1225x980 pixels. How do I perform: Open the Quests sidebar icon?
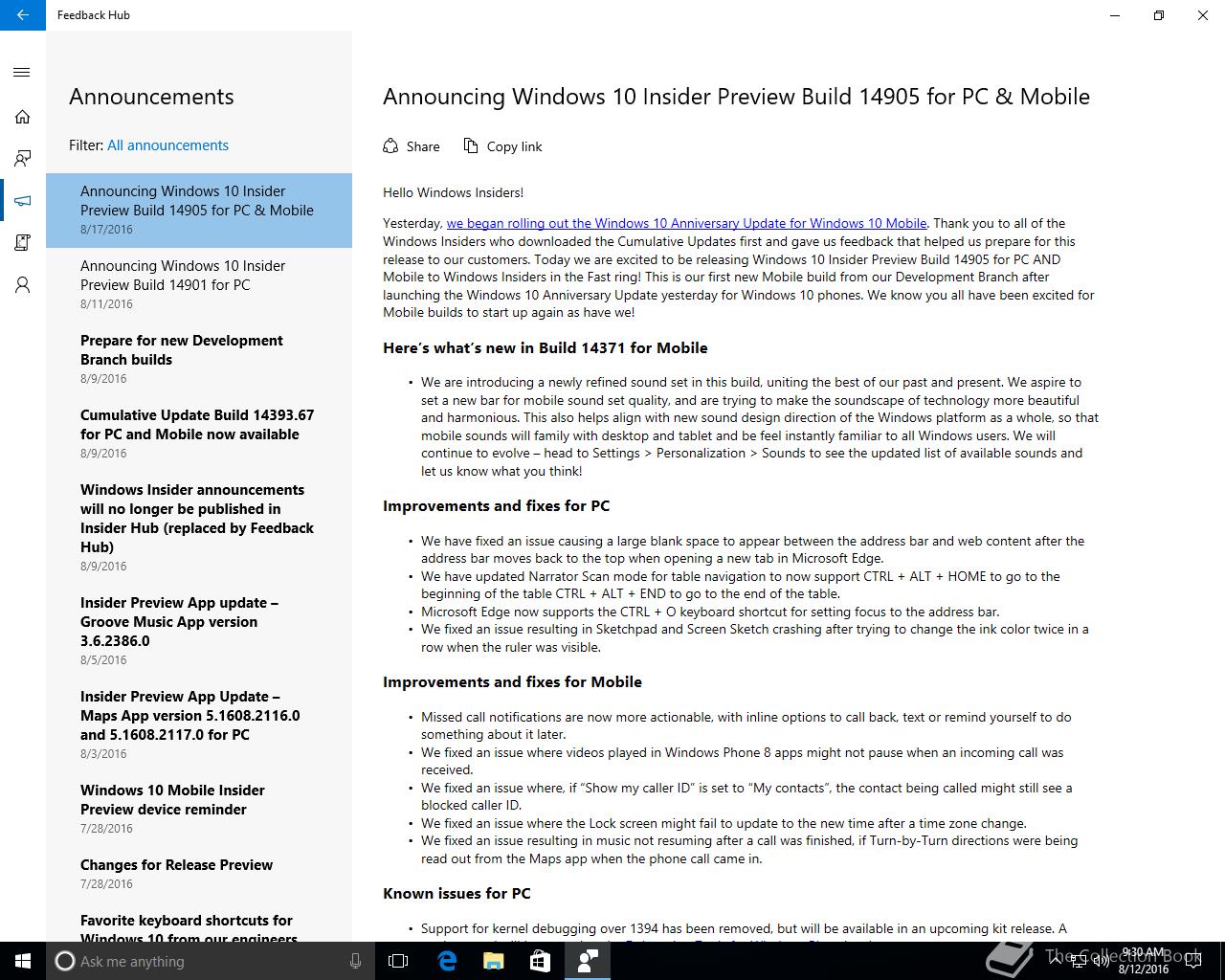pos(23,243)
